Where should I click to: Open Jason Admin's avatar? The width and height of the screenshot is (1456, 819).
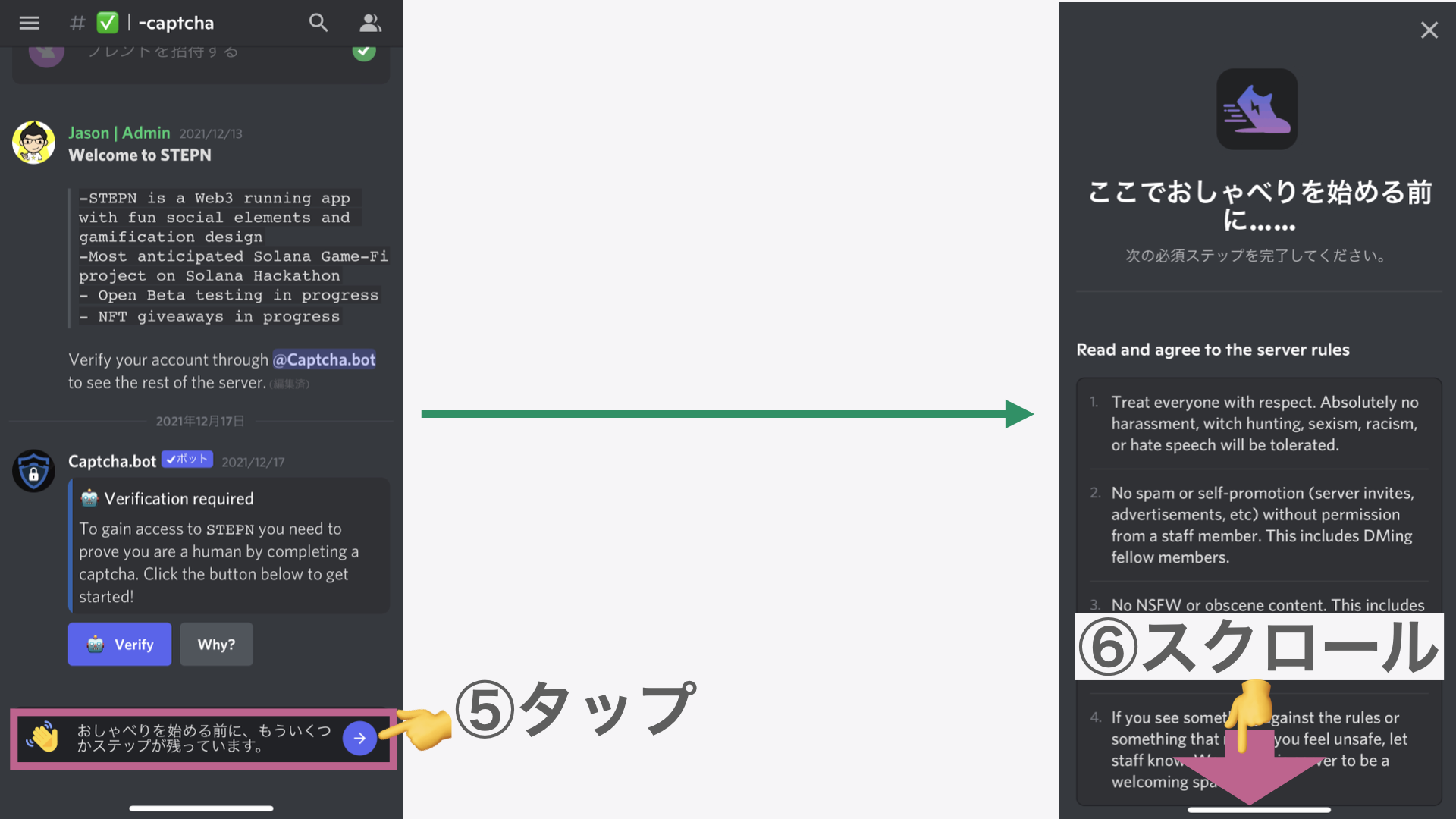click(33, 142)
